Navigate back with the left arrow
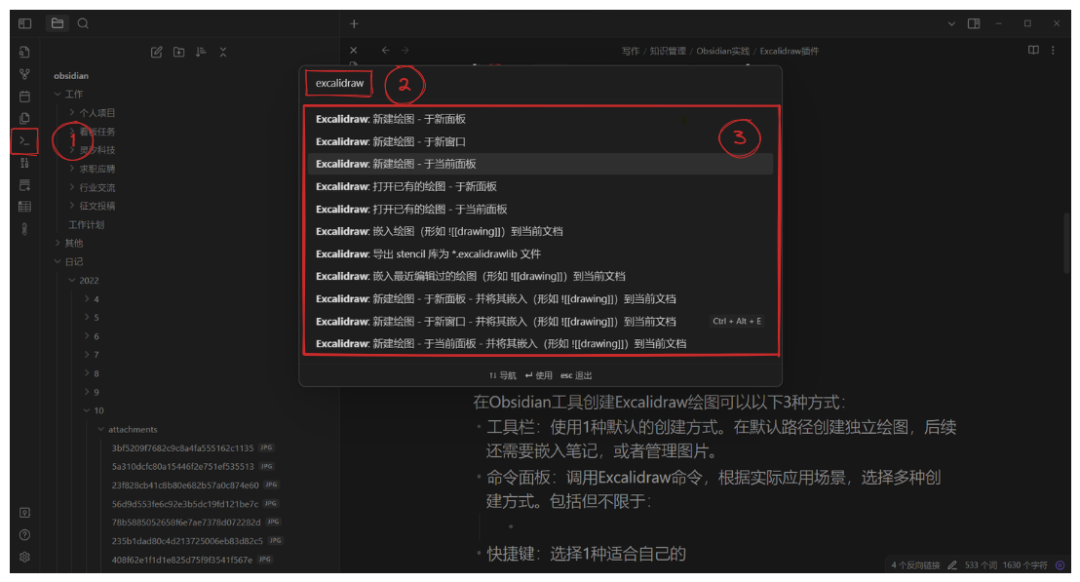Screen dimensions: 1080x582 pos(385,50)
